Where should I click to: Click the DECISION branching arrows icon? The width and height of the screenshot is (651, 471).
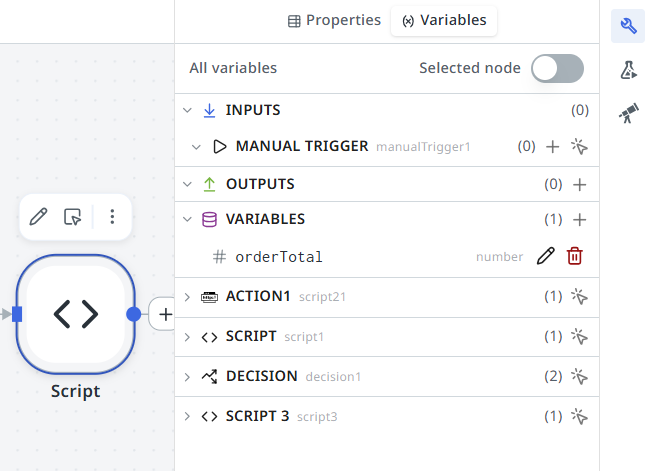[x=209, y=377]
